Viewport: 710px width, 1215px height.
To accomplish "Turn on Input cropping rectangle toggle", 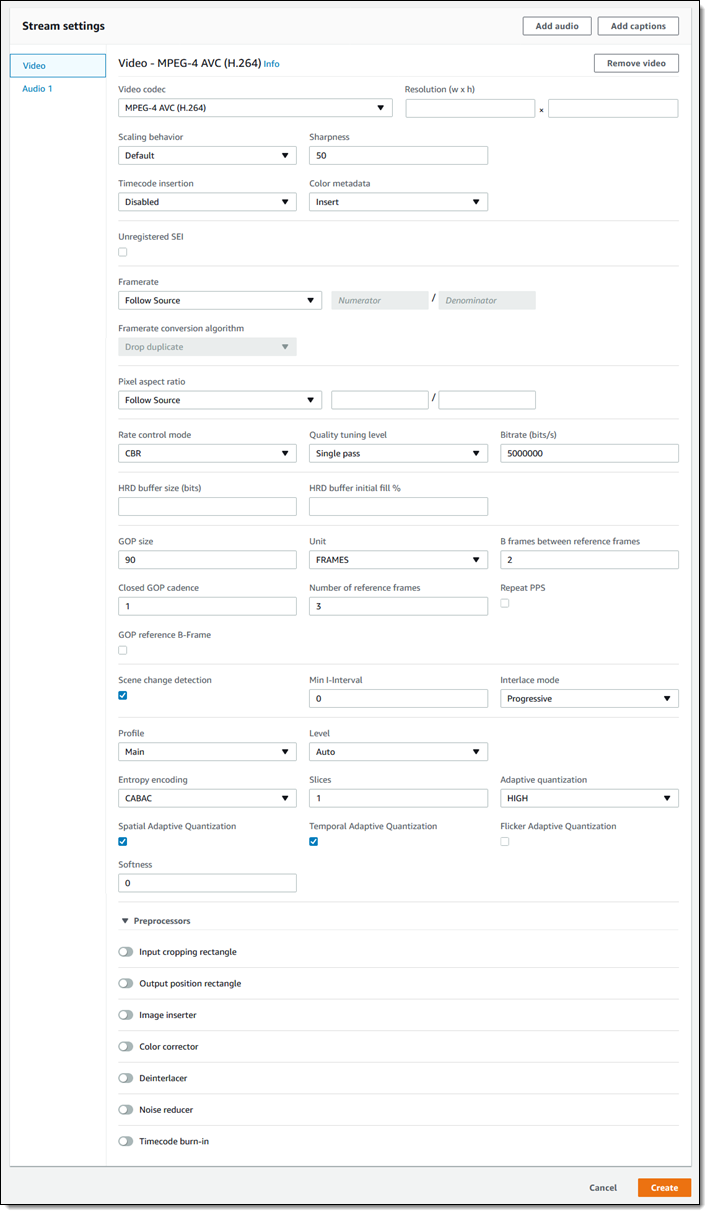I will pyautogui.click(x=126, y=952).
